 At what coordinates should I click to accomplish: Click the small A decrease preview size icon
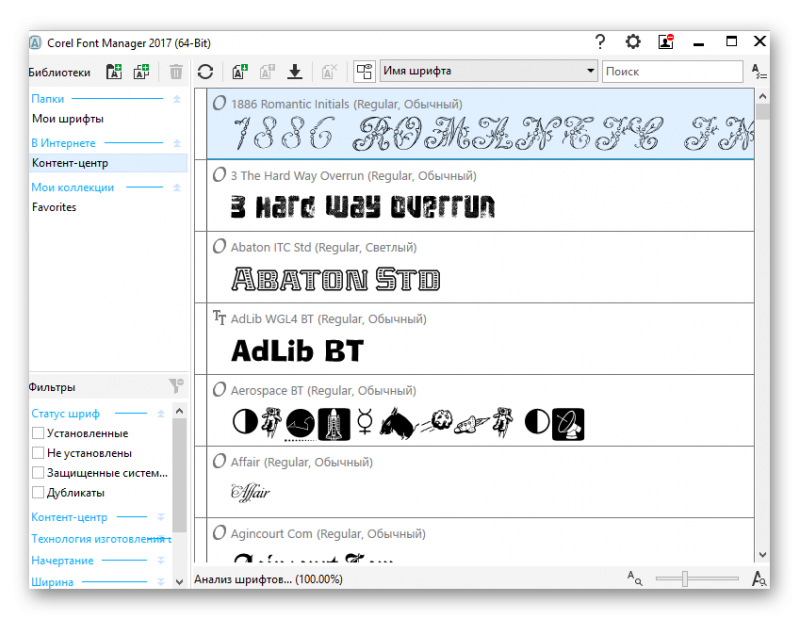(635, 578)
